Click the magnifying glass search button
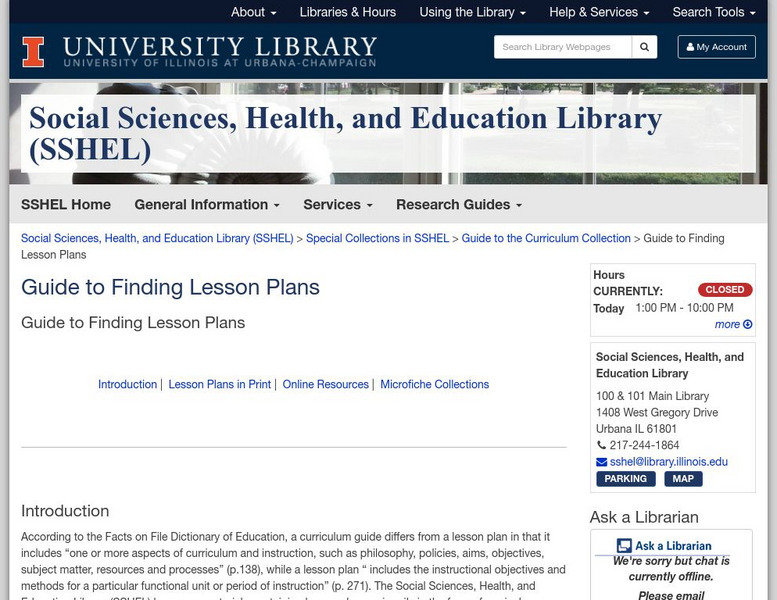Viewport: 777px width, 600px height. tap(645, 47)
